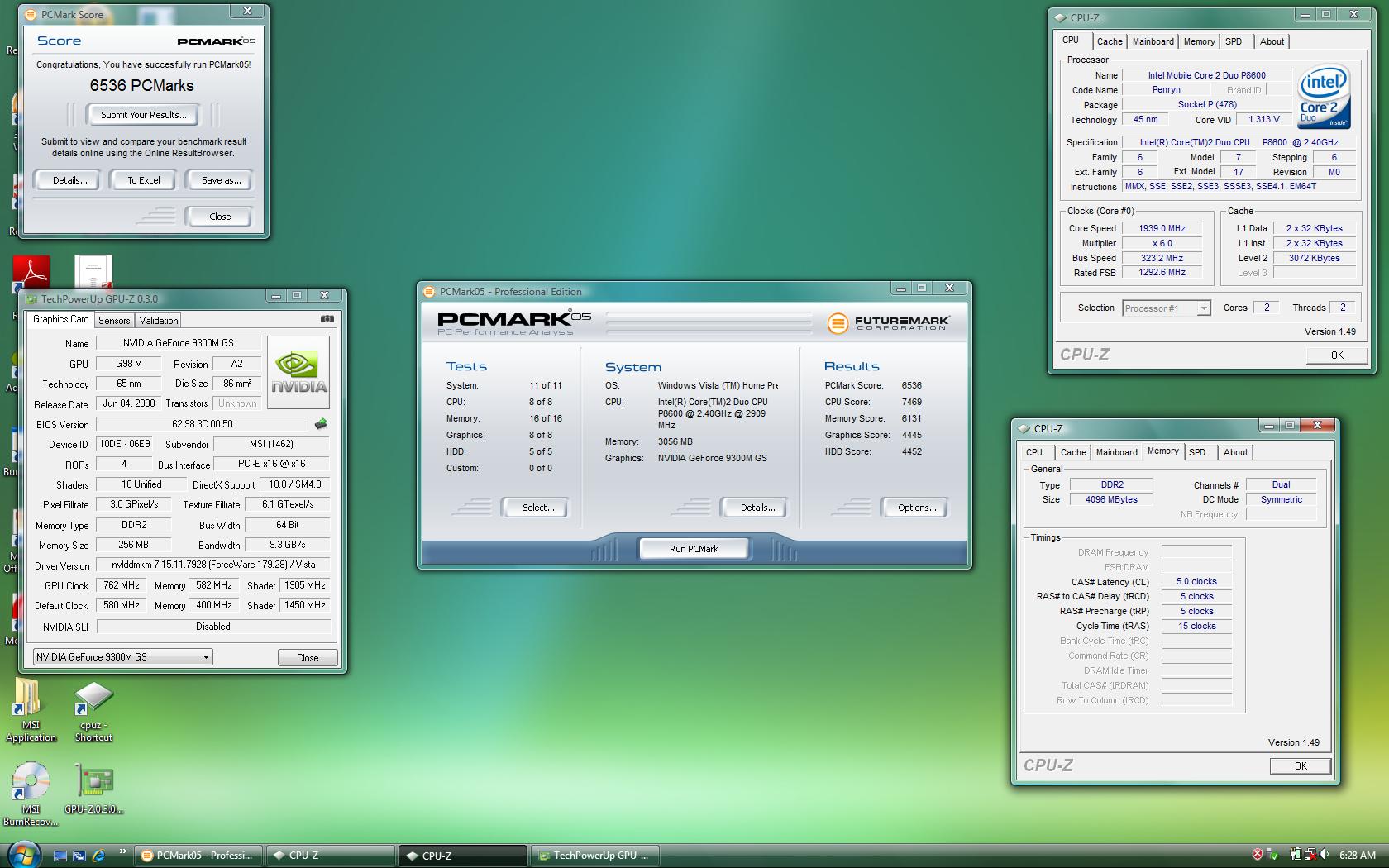Screen dimensions: 1389x868
Task: Click Driver Version field in GPU-Z
Action: tap(213, 565)
